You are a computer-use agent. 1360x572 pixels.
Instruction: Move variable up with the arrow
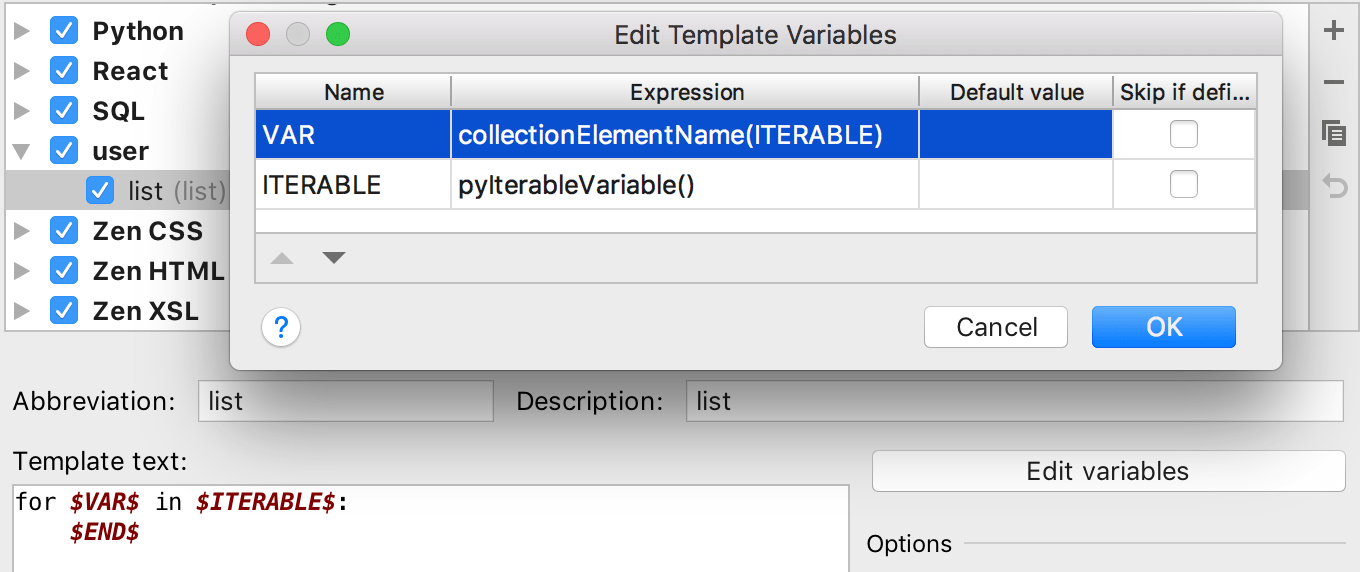pyautogui.click(x=282, y=258)
